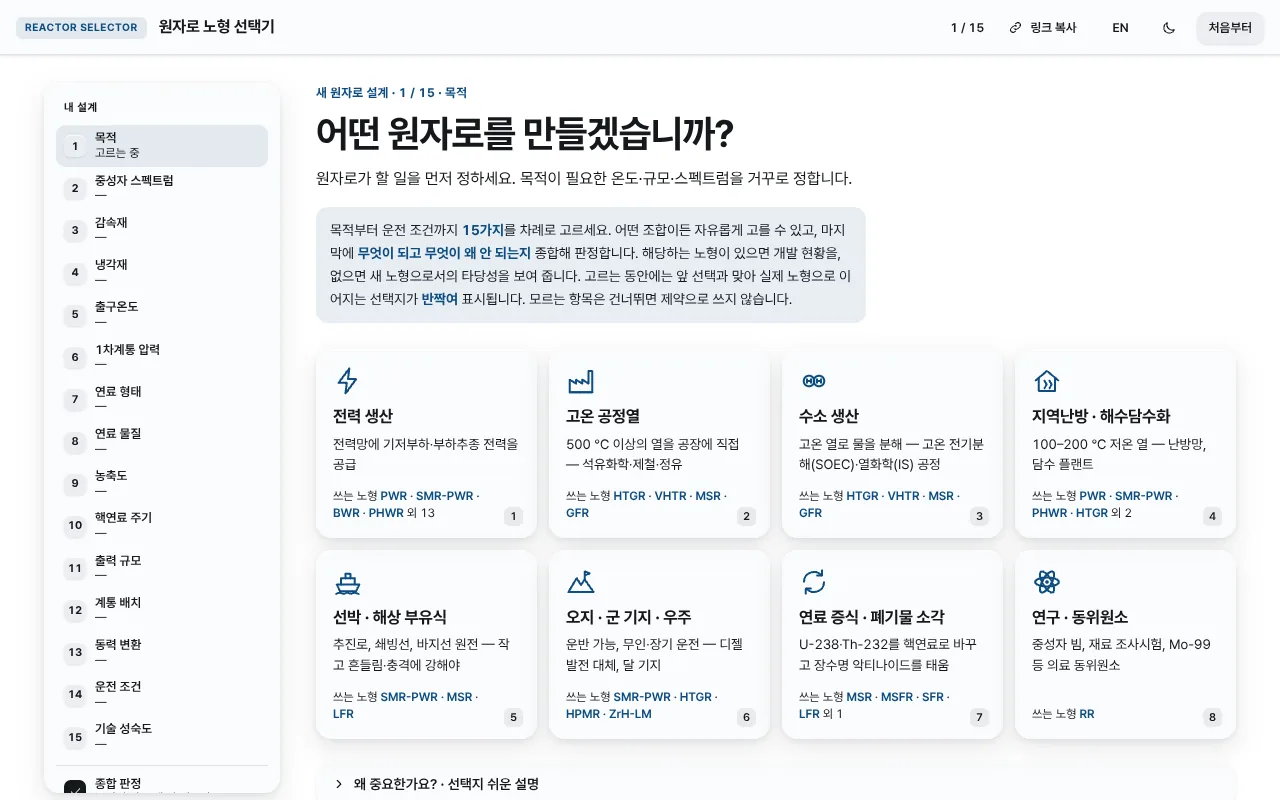Toggle dark mode with the moon icon

click(x=1169, y=28)
